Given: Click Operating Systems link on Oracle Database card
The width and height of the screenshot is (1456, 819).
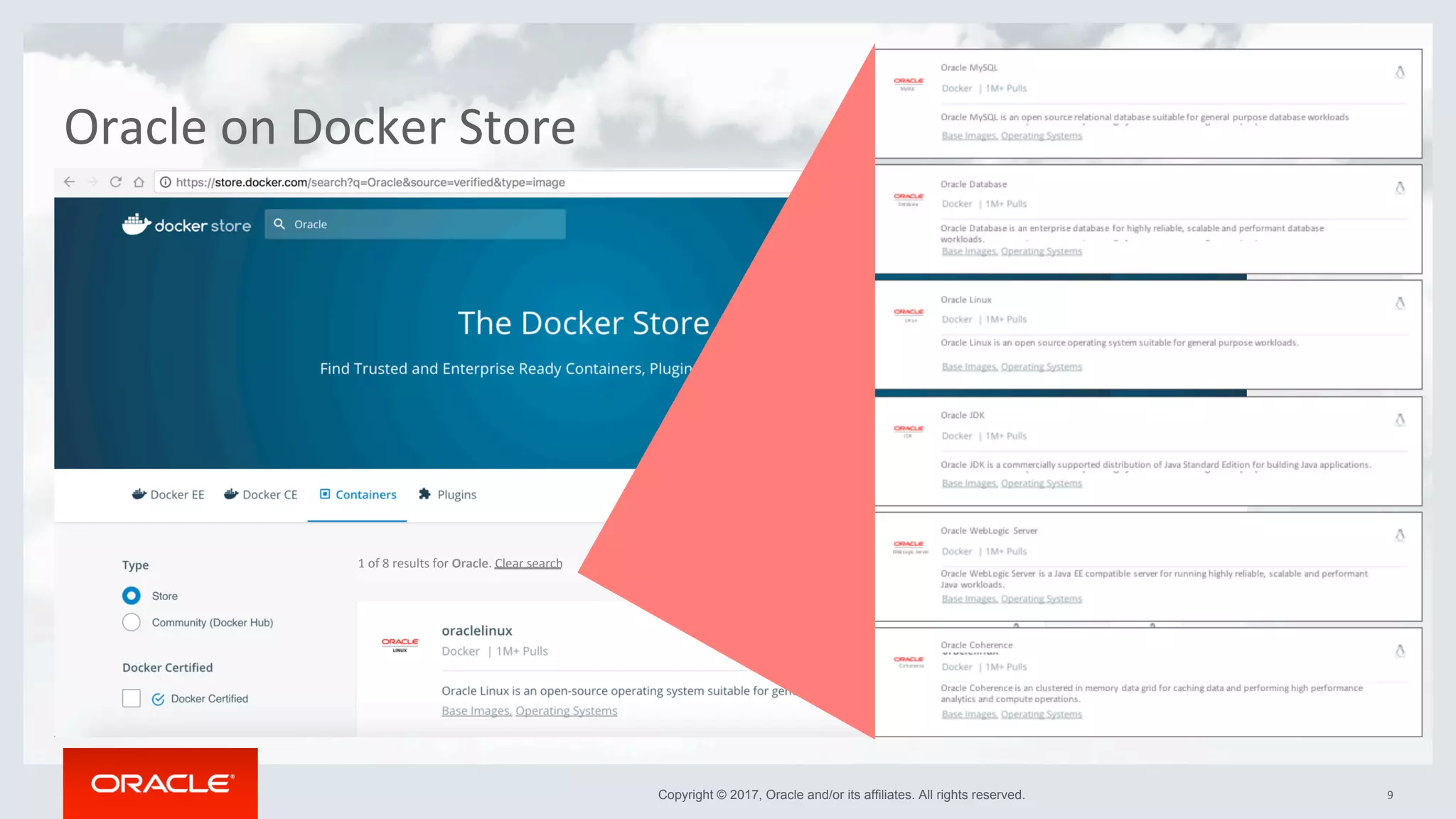Looking at the screenshot, I should click(1042, 252).
